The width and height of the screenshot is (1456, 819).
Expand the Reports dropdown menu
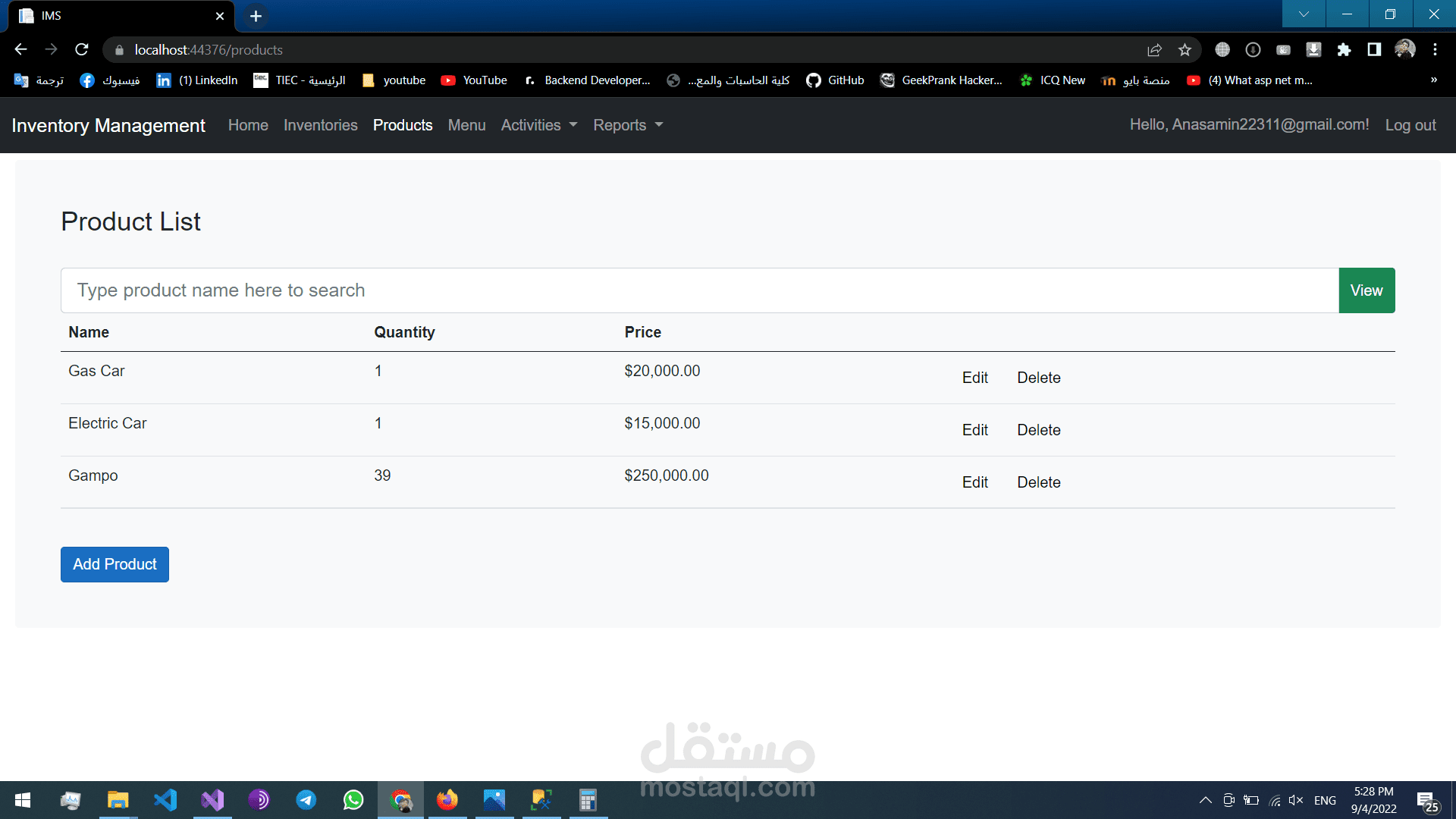[628, 125]
